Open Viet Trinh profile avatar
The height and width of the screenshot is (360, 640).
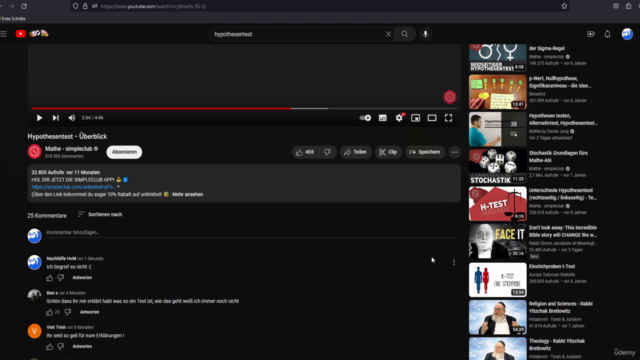pyautogui.click(x=35, y=331)
